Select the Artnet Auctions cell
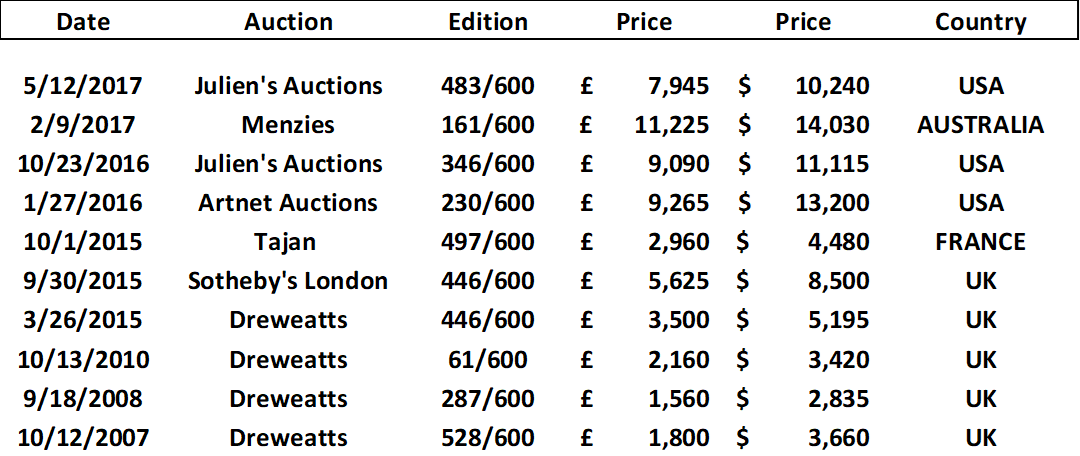The width and height of the screenshot is (1080, 456). [289, 203]
